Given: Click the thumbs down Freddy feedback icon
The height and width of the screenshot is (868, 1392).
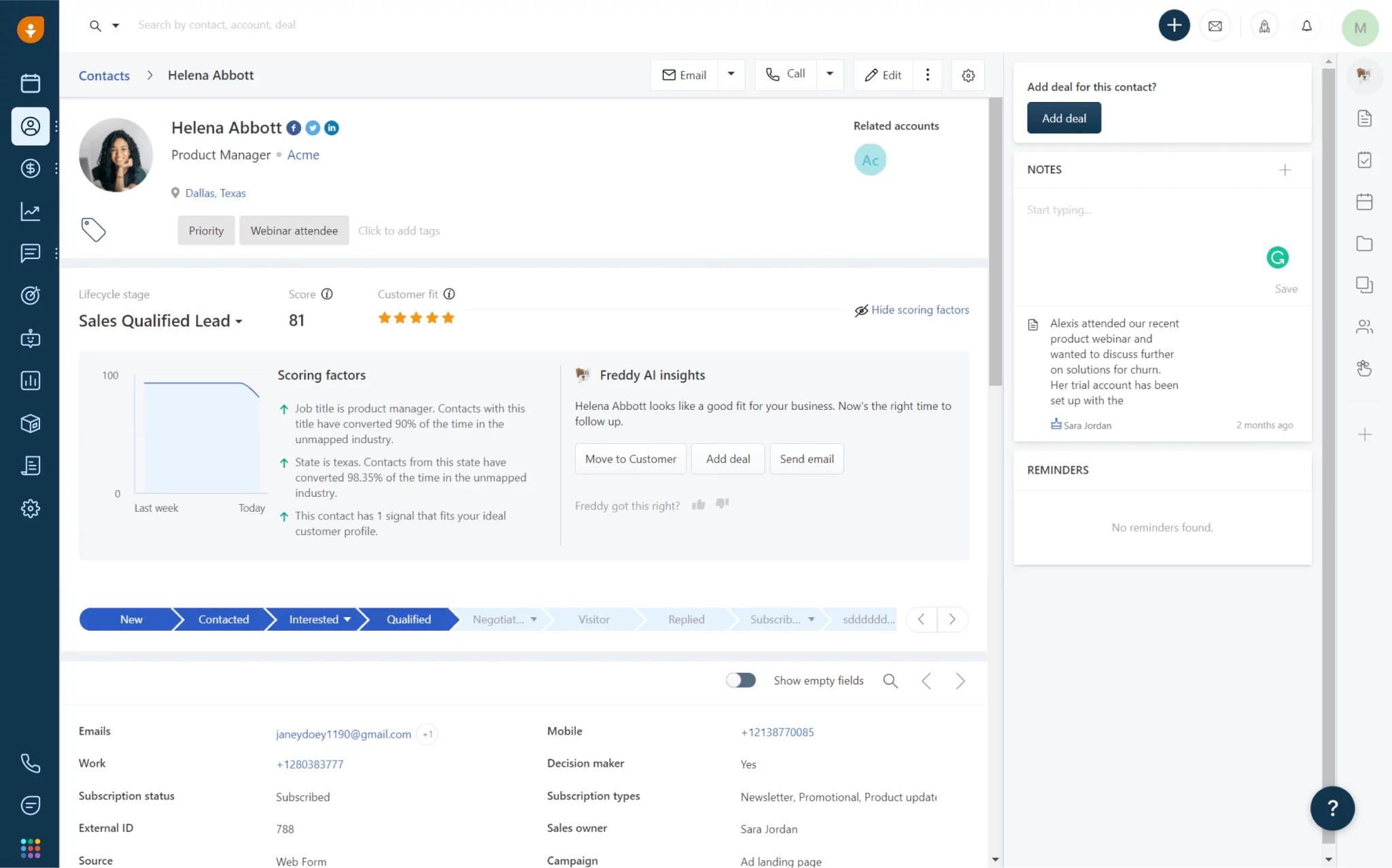Looking at the screenshot, I should (723, 504).
